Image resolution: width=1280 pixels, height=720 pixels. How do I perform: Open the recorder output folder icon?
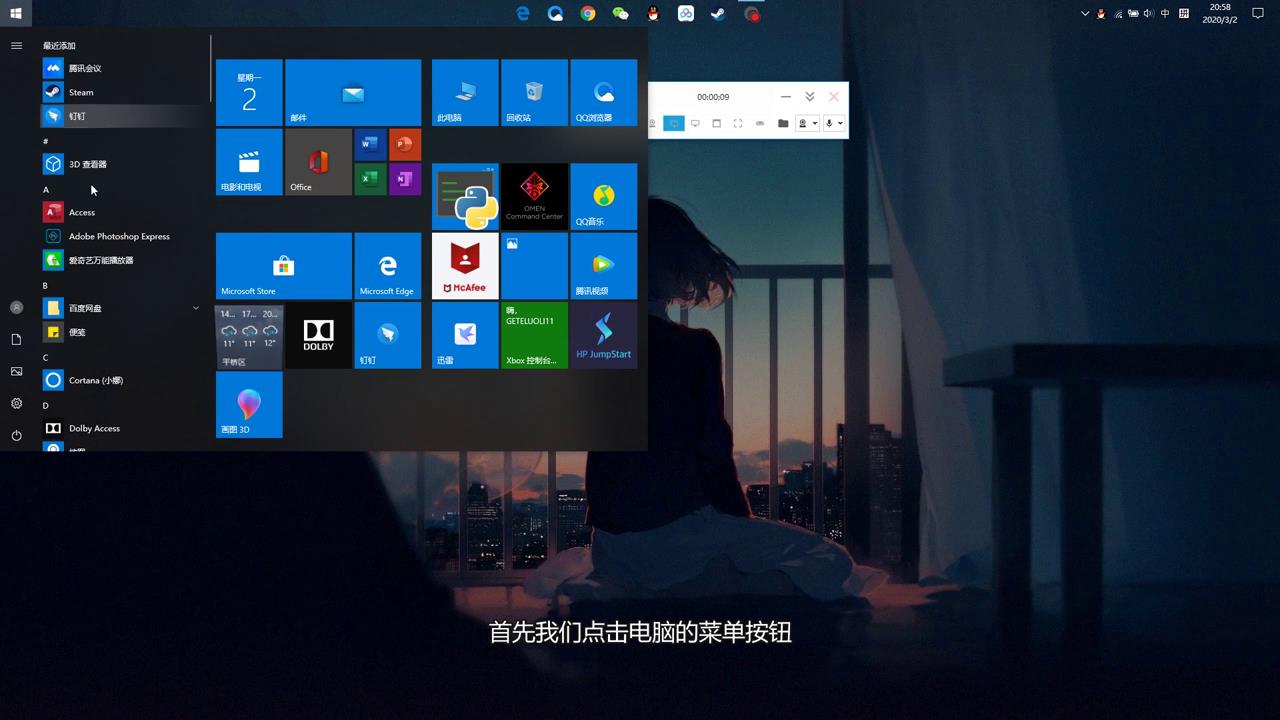coord(783,123)
